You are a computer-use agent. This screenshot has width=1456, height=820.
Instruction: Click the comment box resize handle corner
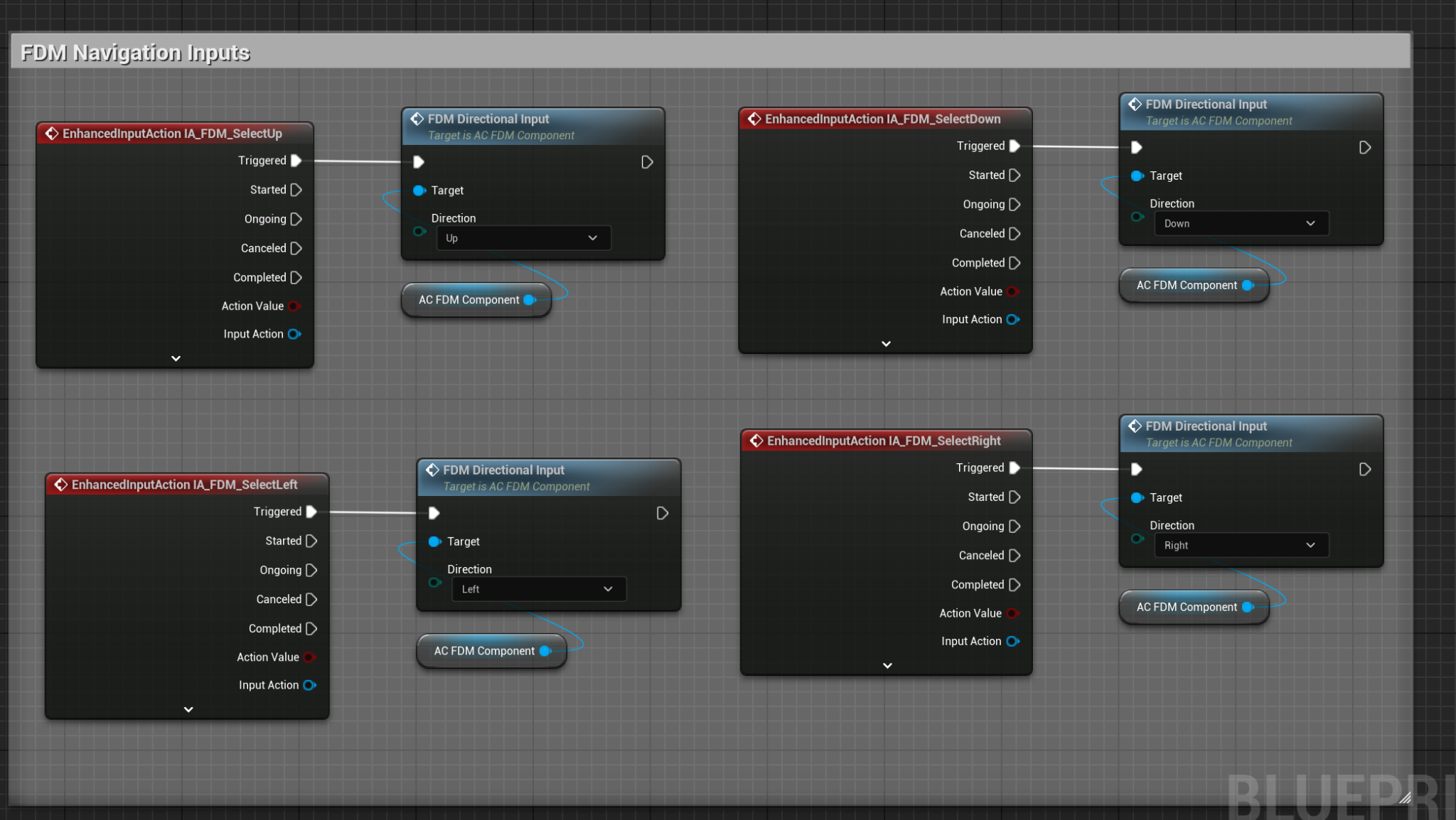(1405, 798)
